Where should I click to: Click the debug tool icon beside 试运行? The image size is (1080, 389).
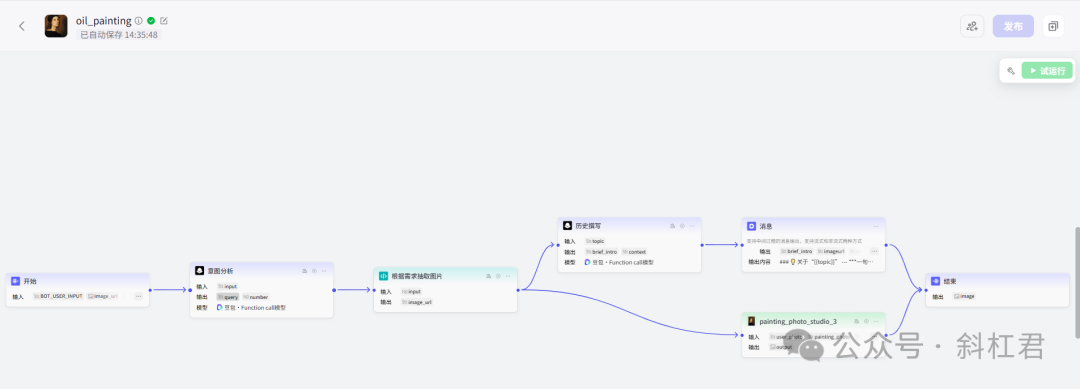point(1010,70)
